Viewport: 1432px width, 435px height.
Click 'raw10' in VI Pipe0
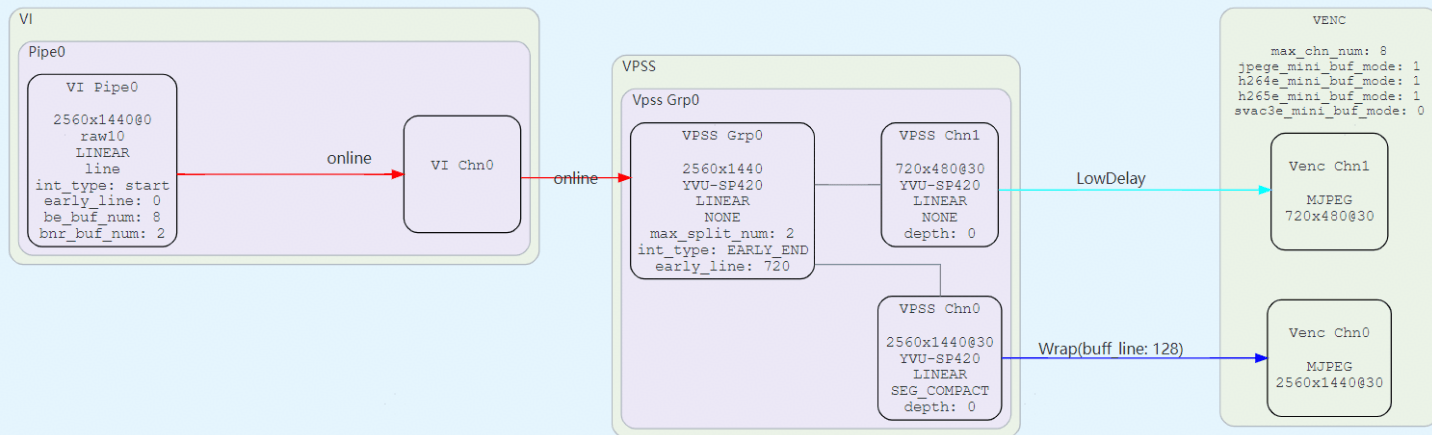pyautogui.click(x=102, y=136)
